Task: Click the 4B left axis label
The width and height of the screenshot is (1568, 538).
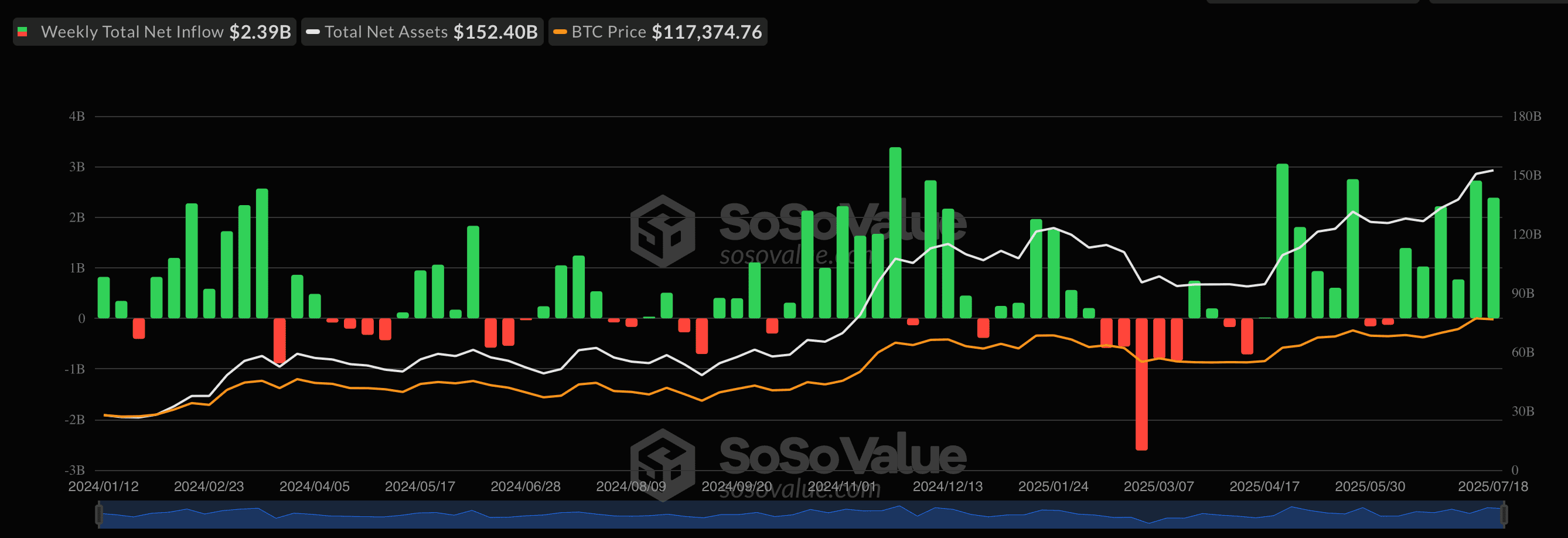Action: click(77, 116)
